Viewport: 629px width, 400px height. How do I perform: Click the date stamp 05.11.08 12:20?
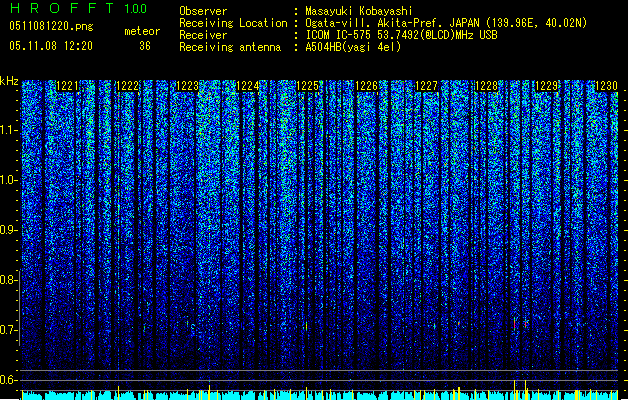51,46
